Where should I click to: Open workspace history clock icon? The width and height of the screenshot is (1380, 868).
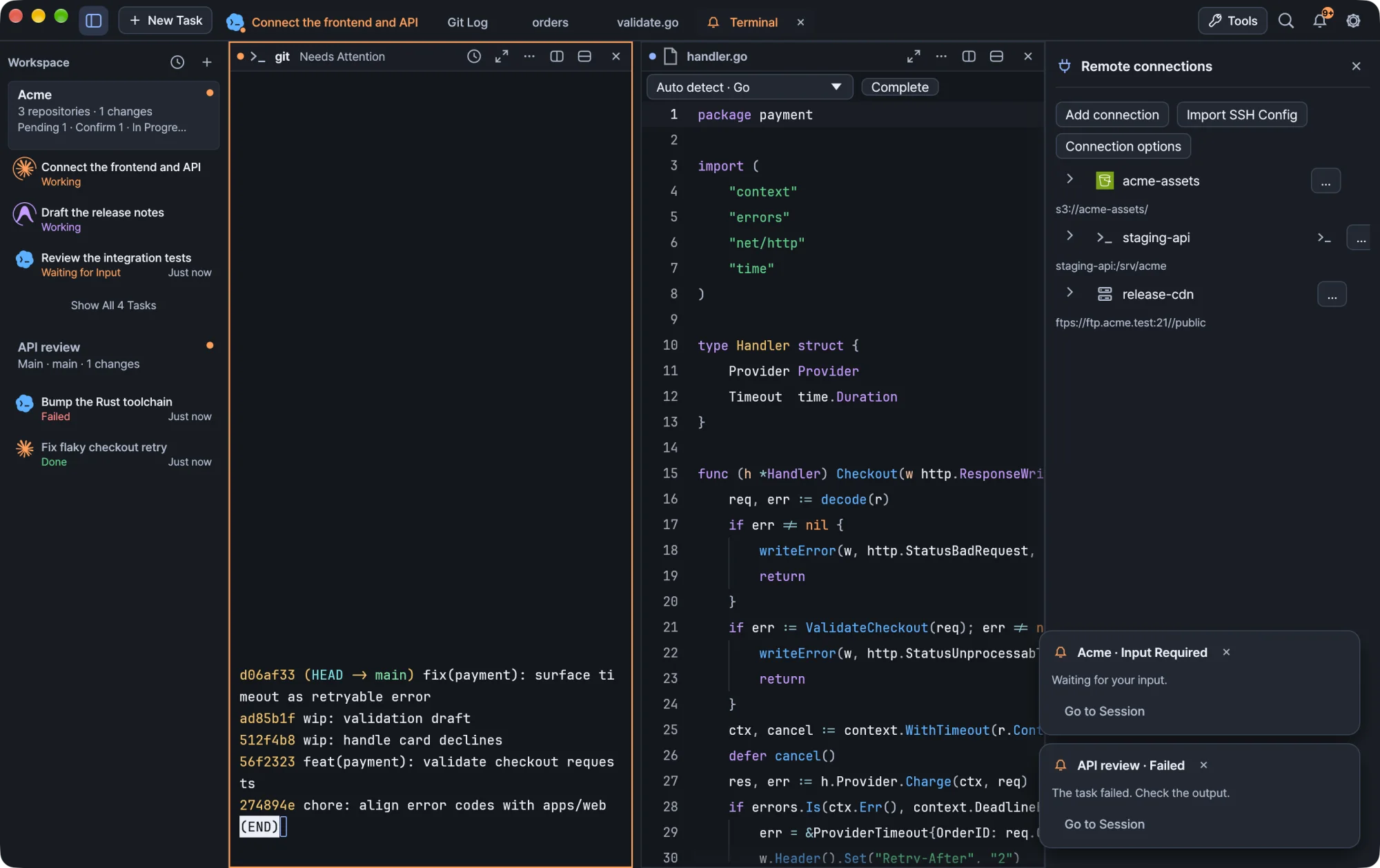pos(177,62)
